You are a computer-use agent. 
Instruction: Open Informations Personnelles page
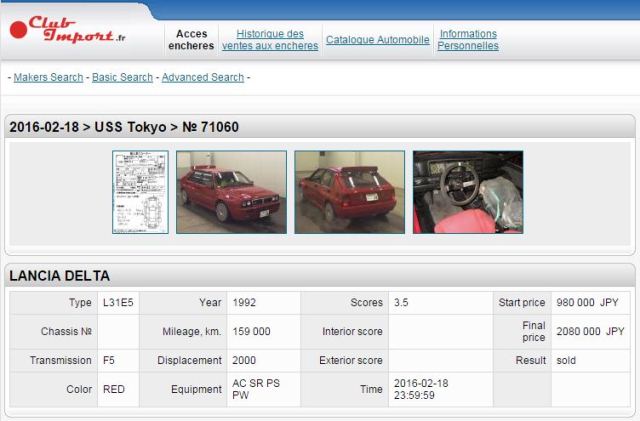point(467,40)
